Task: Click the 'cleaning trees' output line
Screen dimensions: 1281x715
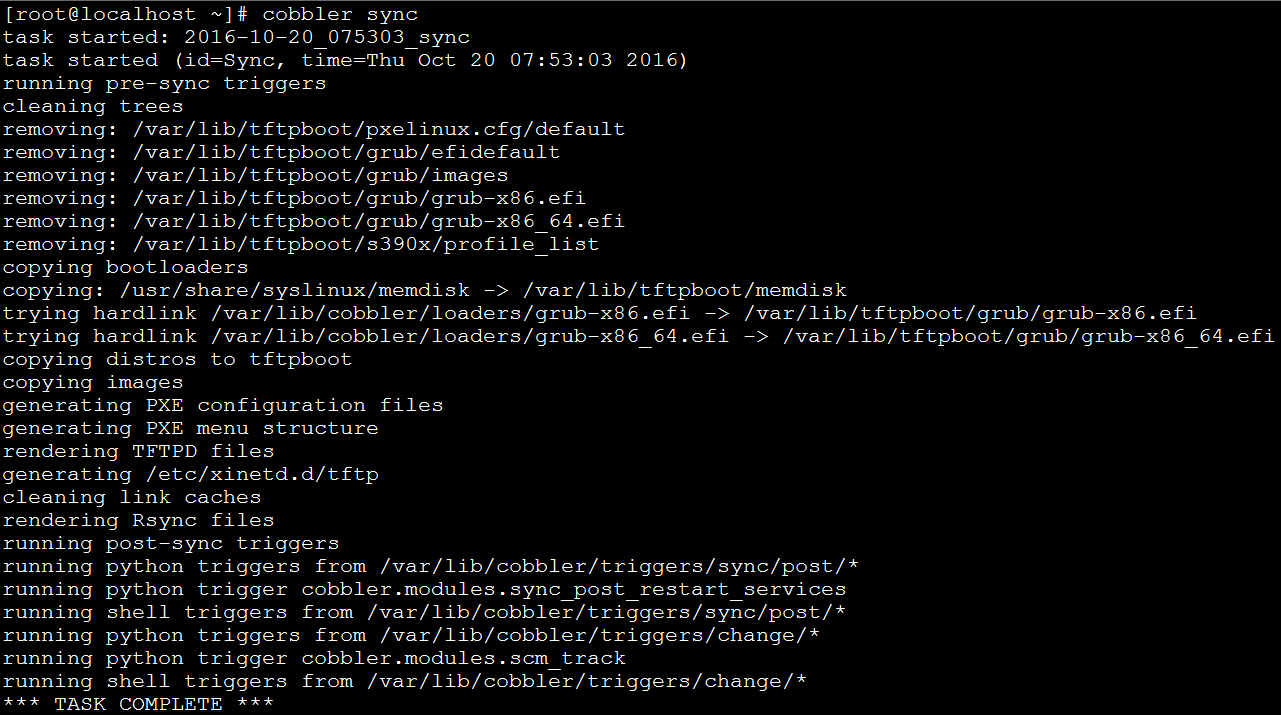Action: [x=93, y=106]
